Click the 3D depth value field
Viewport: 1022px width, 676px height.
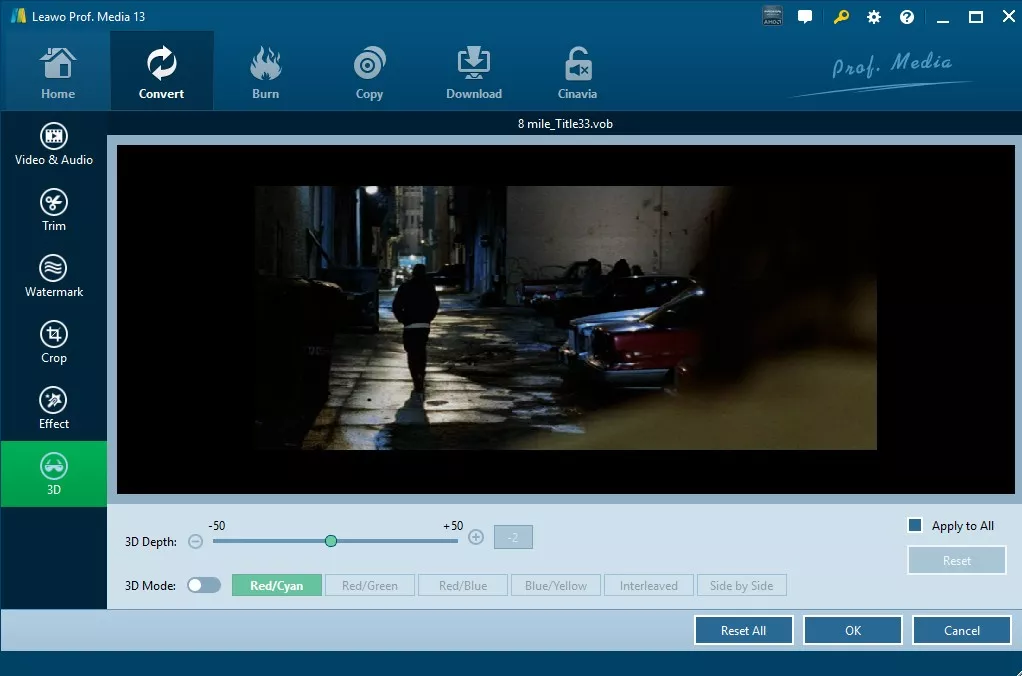point(513,537)
